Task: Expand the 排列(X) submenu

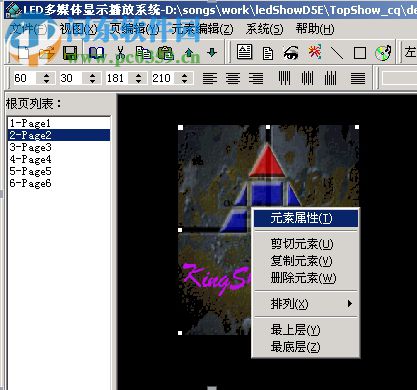Action: click(x=306, y=304)
